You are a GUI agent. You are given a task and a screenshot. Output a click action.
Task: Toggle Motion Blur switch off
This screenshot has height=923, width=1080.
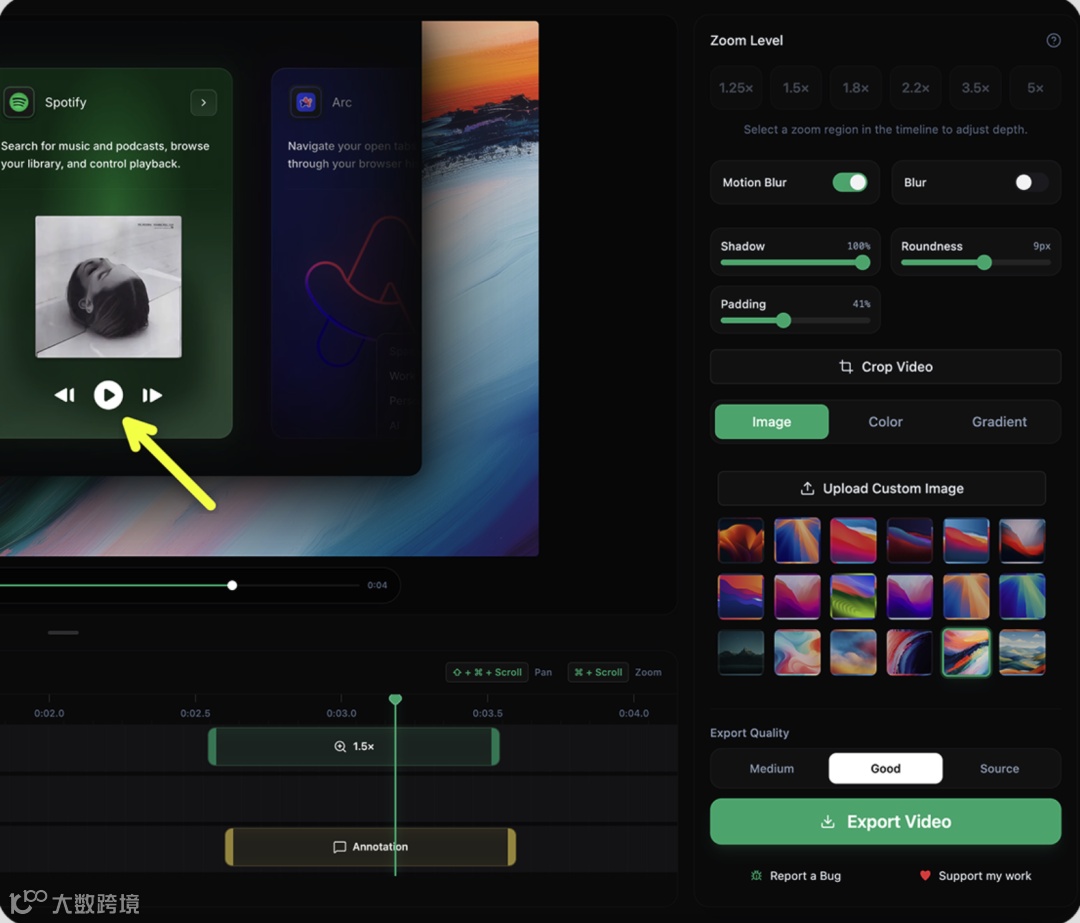pos(849,183)
